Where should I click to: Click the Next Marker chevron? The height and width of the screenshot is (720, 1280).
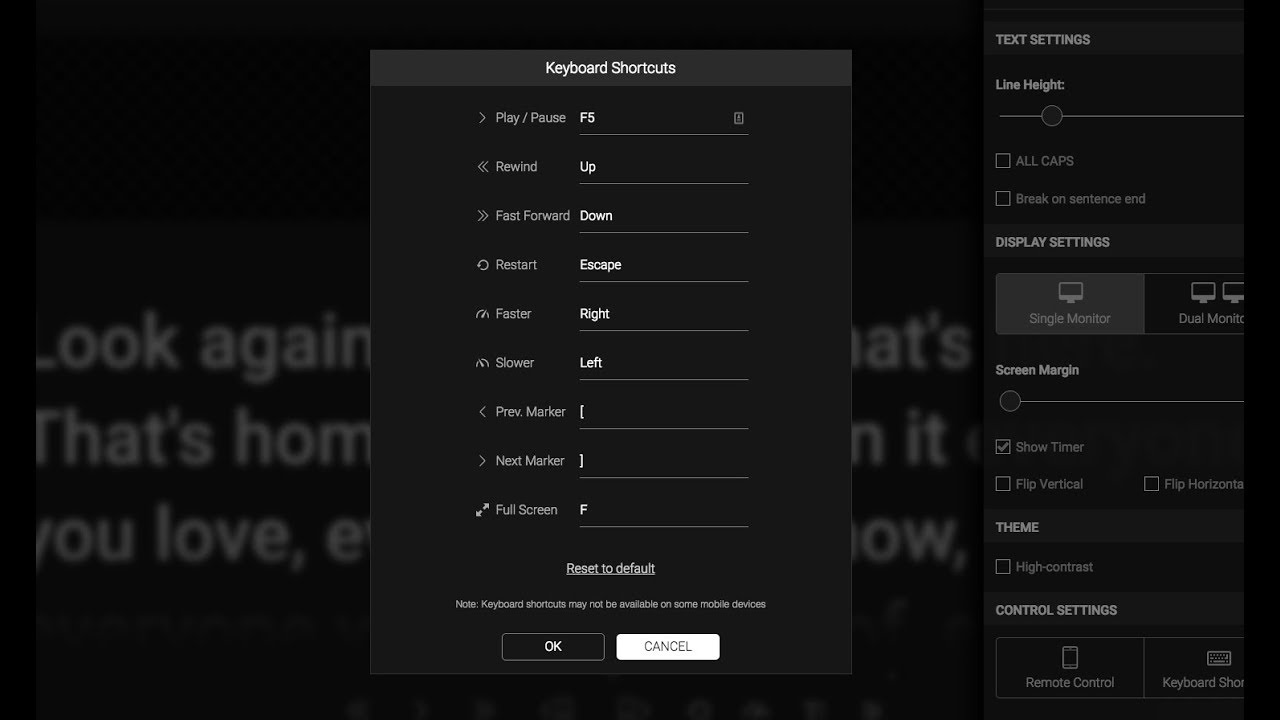point(481,460)
